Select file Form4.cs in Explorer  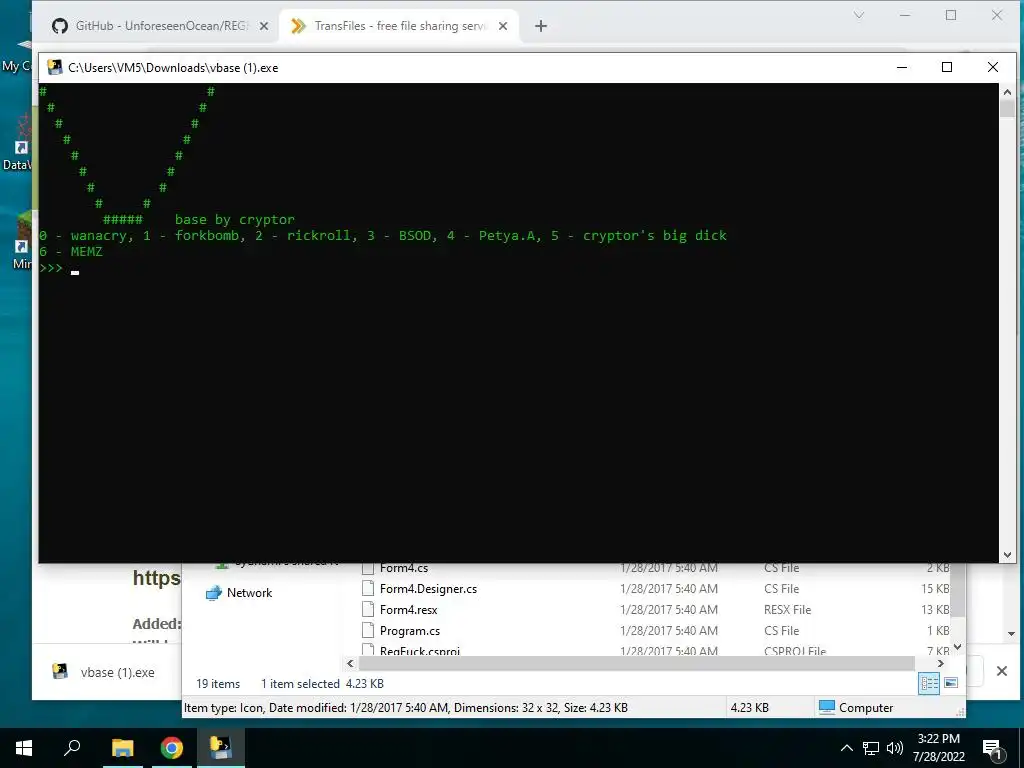[404, 568]
